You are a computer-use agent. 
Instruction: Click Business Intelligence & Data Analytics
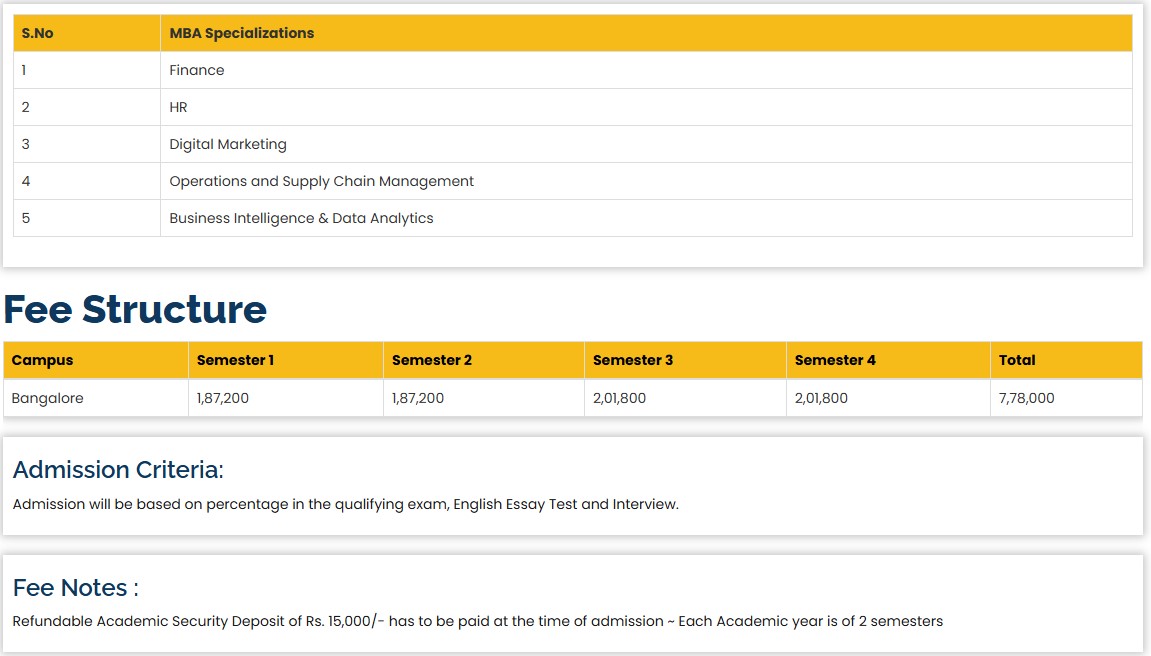coord(301,218)
